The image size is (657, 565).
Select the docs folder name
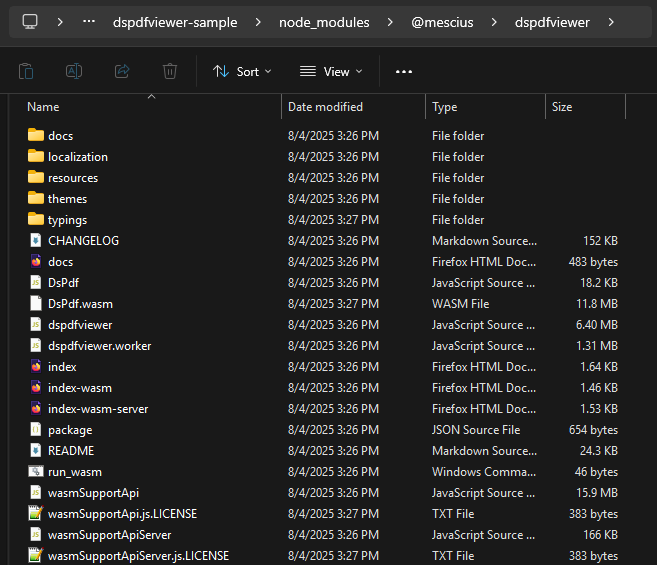tap(60, 136)
